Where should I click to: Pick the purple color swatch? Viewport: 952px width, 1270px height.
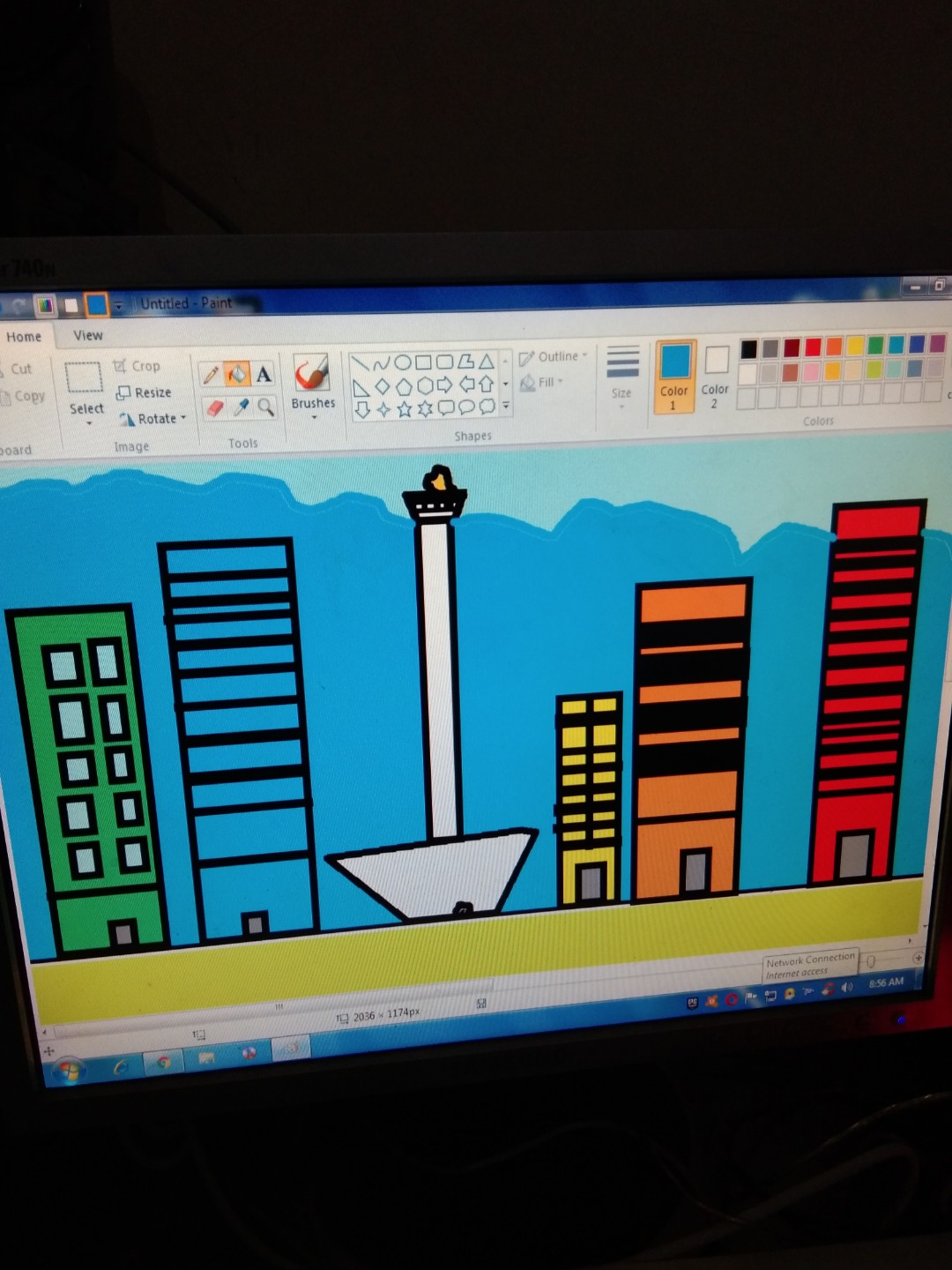pos(937,342)
